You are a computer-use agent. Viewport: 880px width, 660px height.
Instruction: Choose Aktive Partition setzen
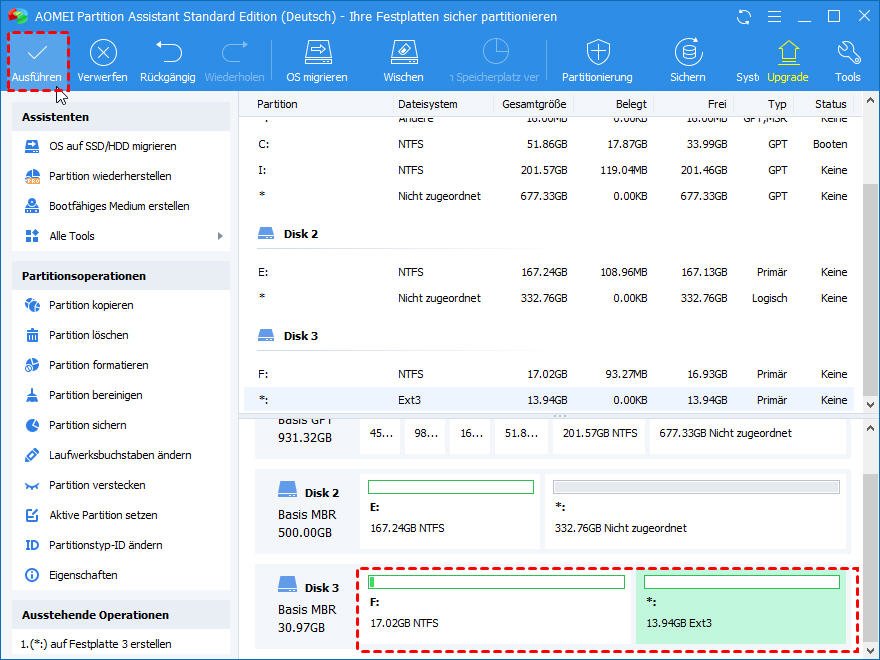103,515
